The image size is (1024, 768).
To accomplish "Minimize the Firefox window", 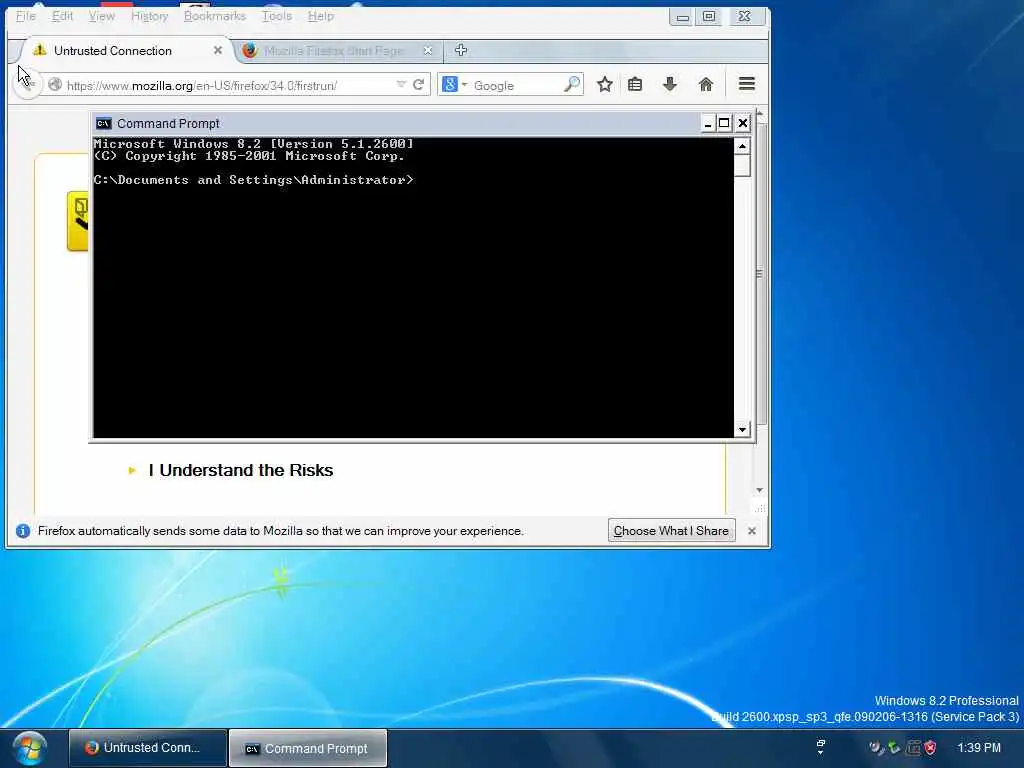I will pos(682,17).
